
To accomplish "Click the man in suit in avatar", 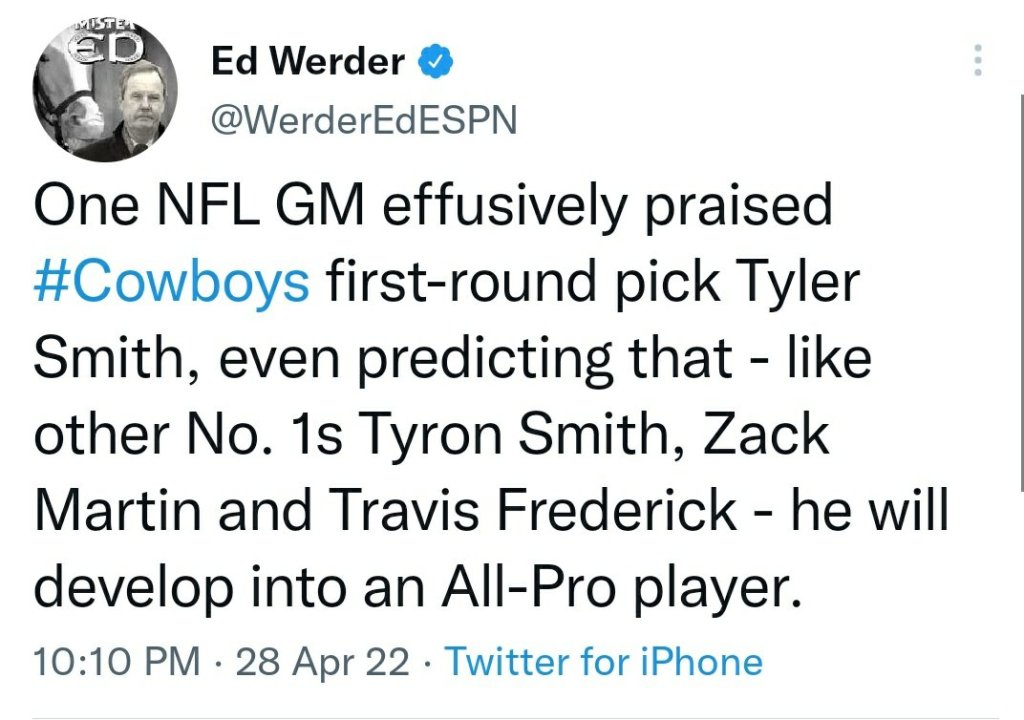I will pos(138,112).
